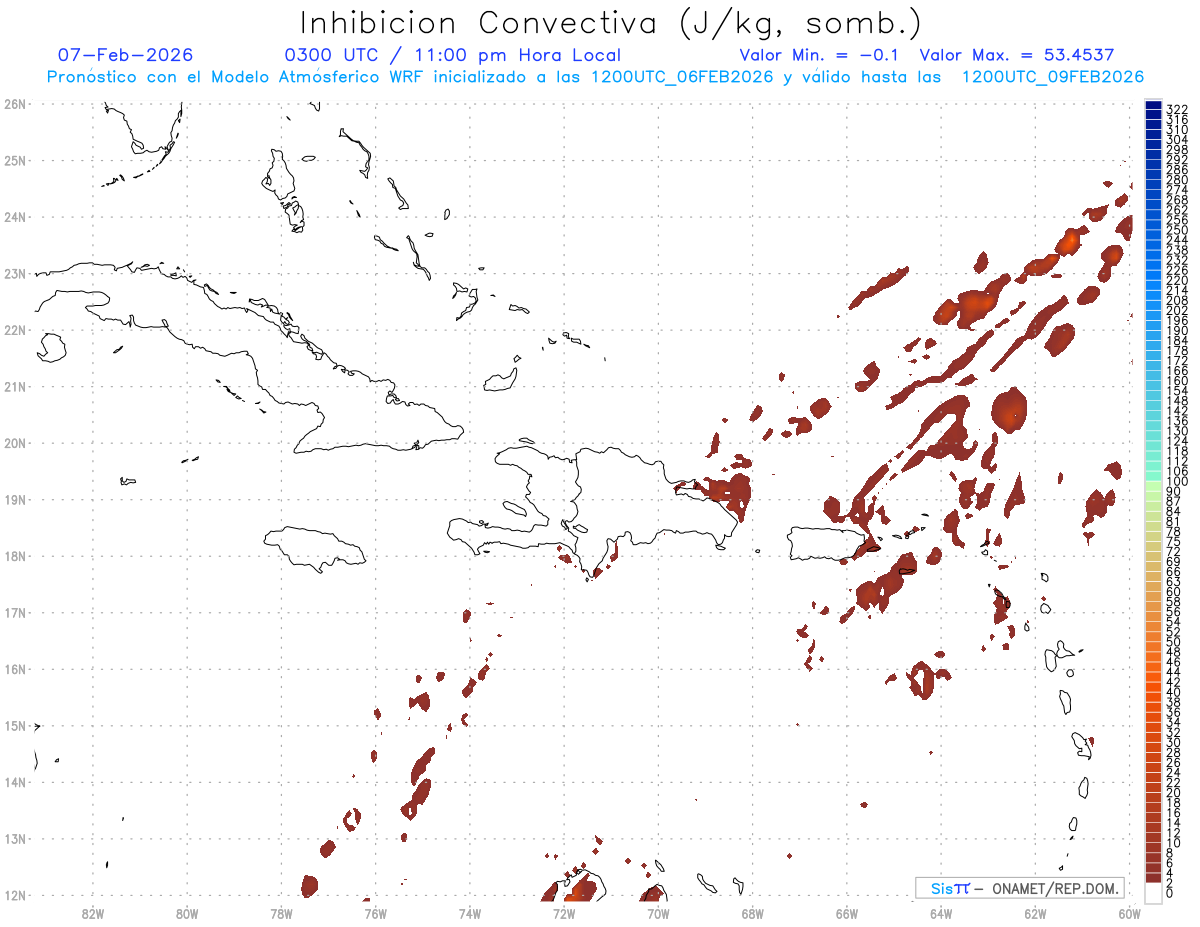Click the "SisPI - ONAMET/REP.DOM." credit box
The image size is (1200, 927).
click(1019, 888)
